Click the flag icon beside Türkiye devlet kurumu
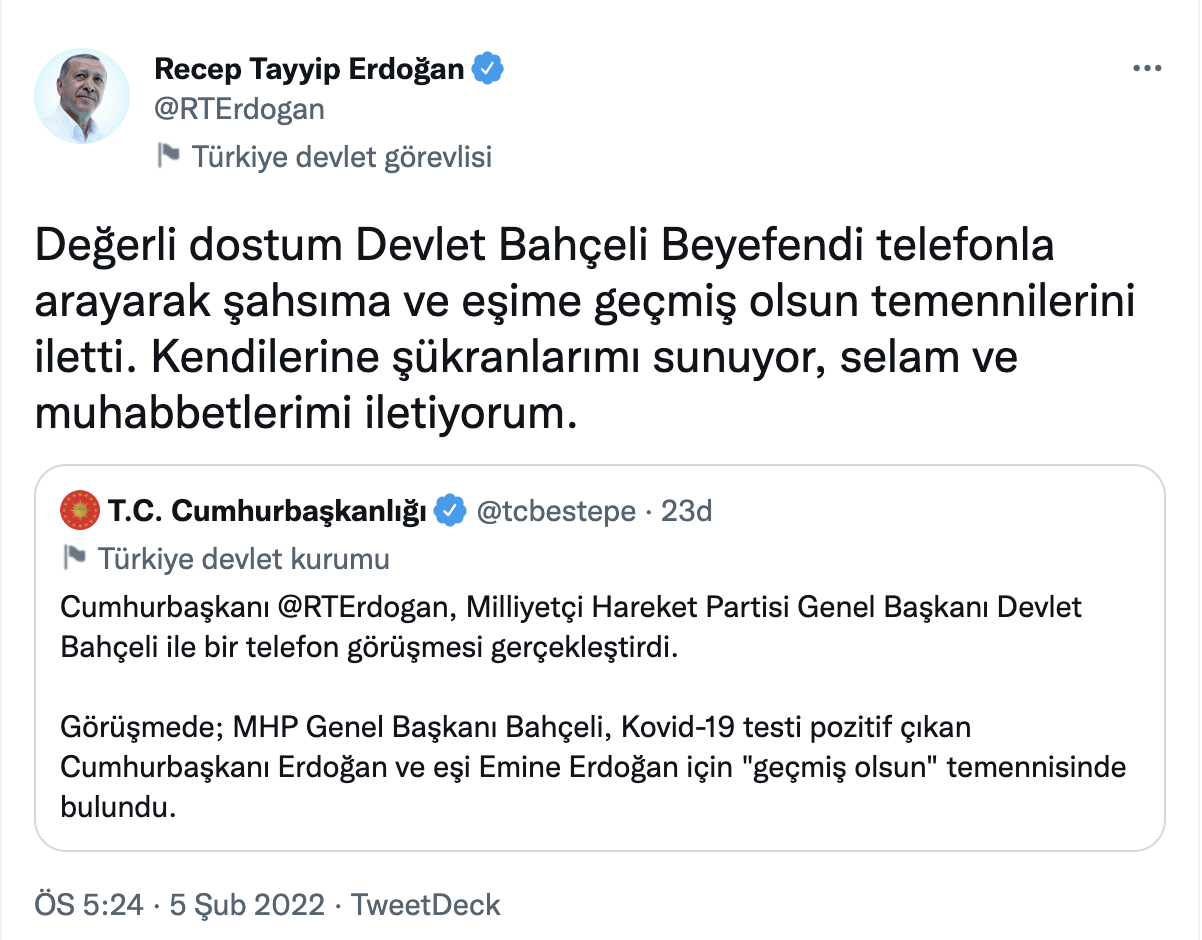Screen dimensions: 1202x940 (x=75, y=557)
